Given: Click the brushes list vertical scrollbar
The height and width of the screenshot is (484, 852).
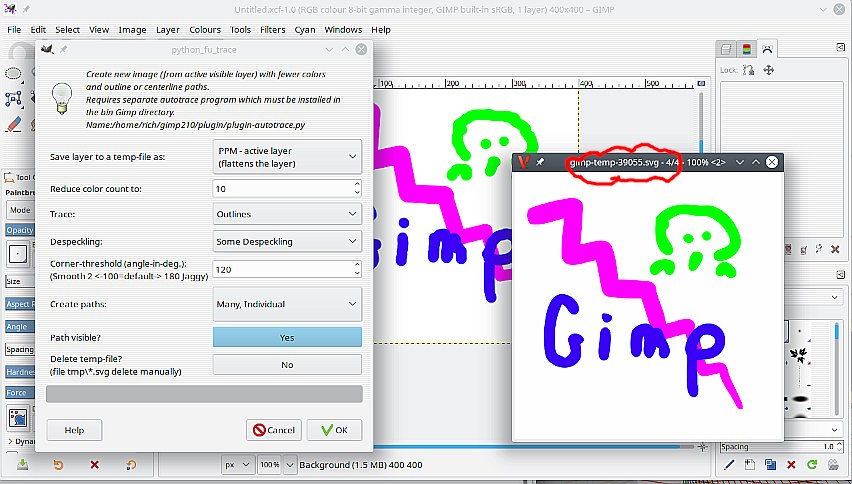Looking at the screenshot, I should (x=839, y=369).
